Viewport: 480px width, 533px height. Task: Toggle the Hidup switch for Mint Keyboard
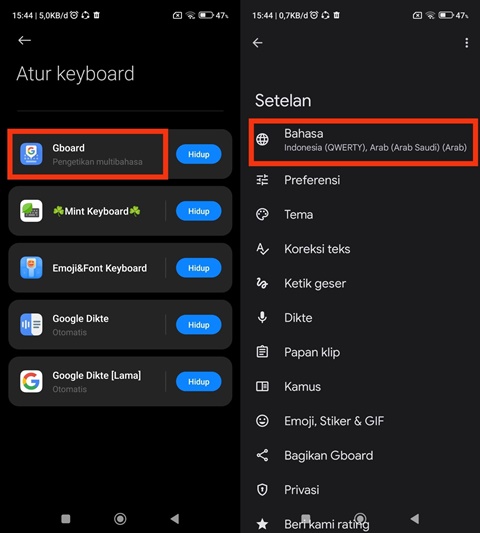199,211
